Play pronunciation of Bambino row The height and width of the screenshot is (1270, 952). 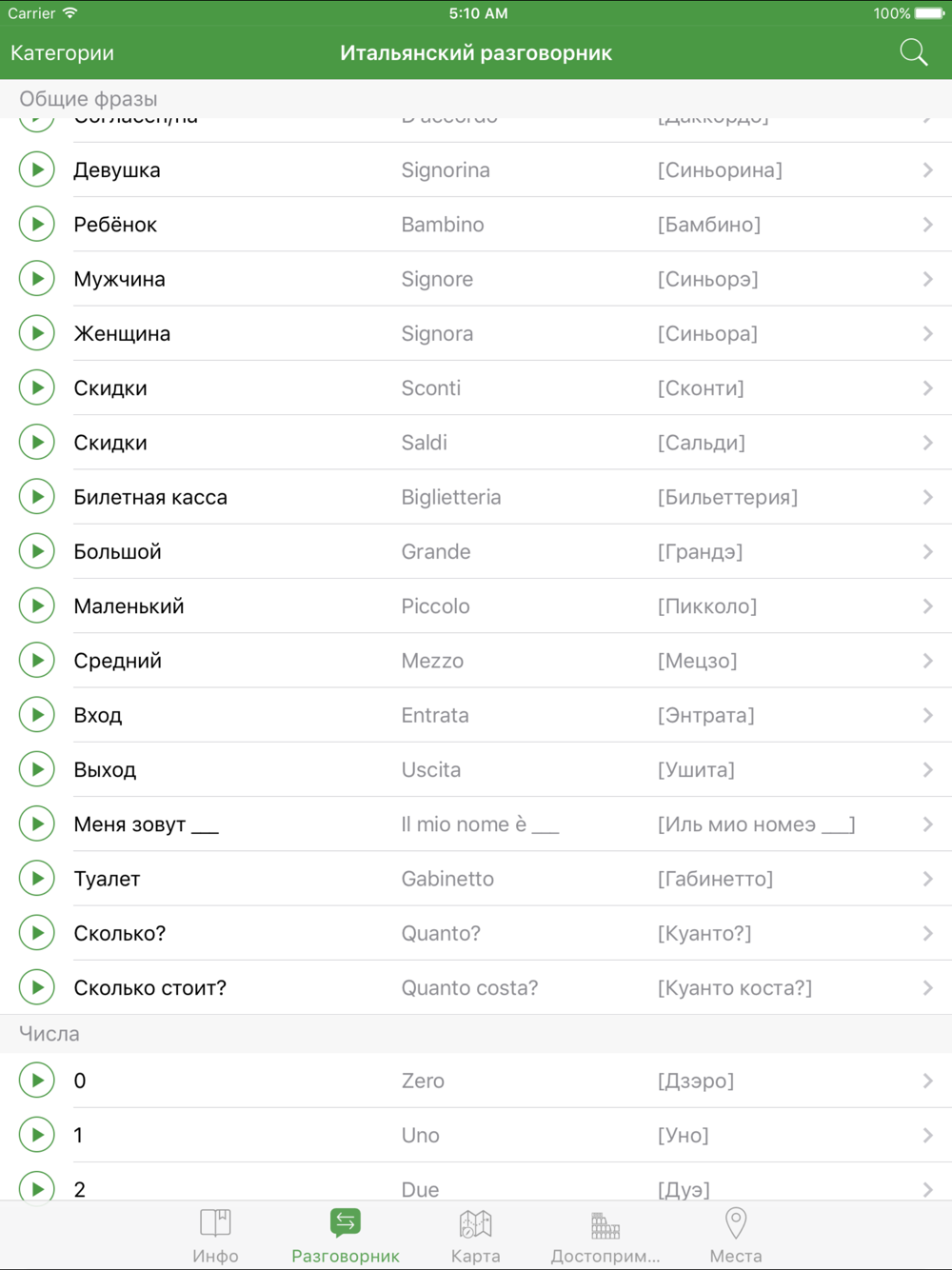37,224
